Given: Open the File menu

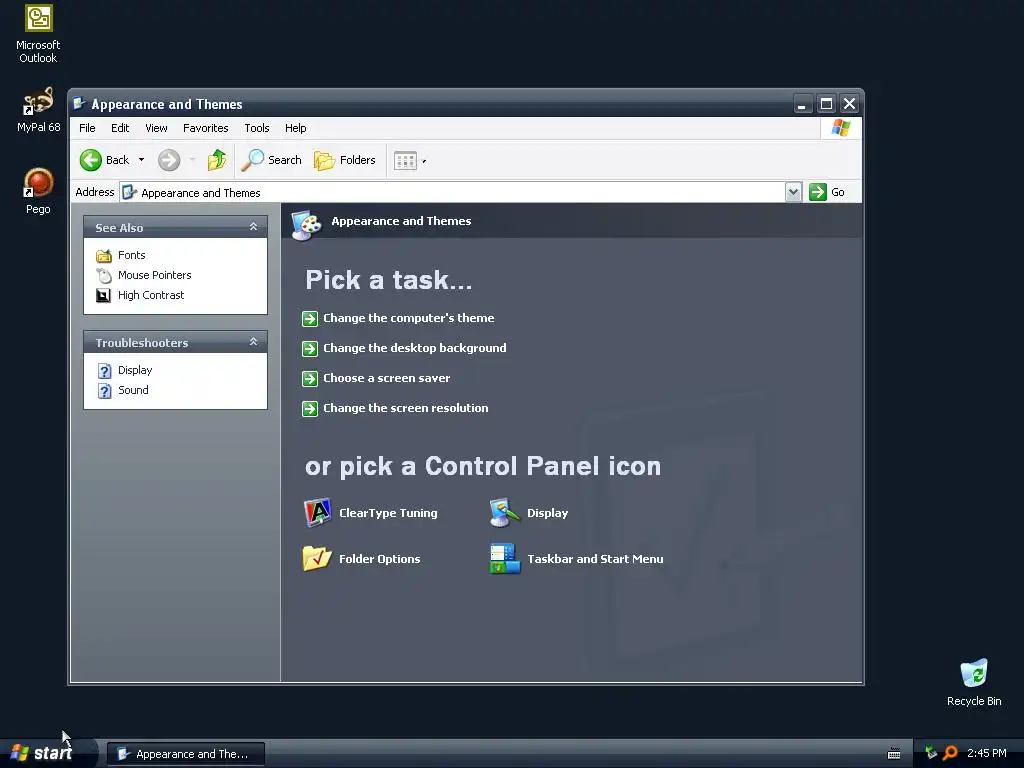Looking at the screenshot, I should [87, 128].
